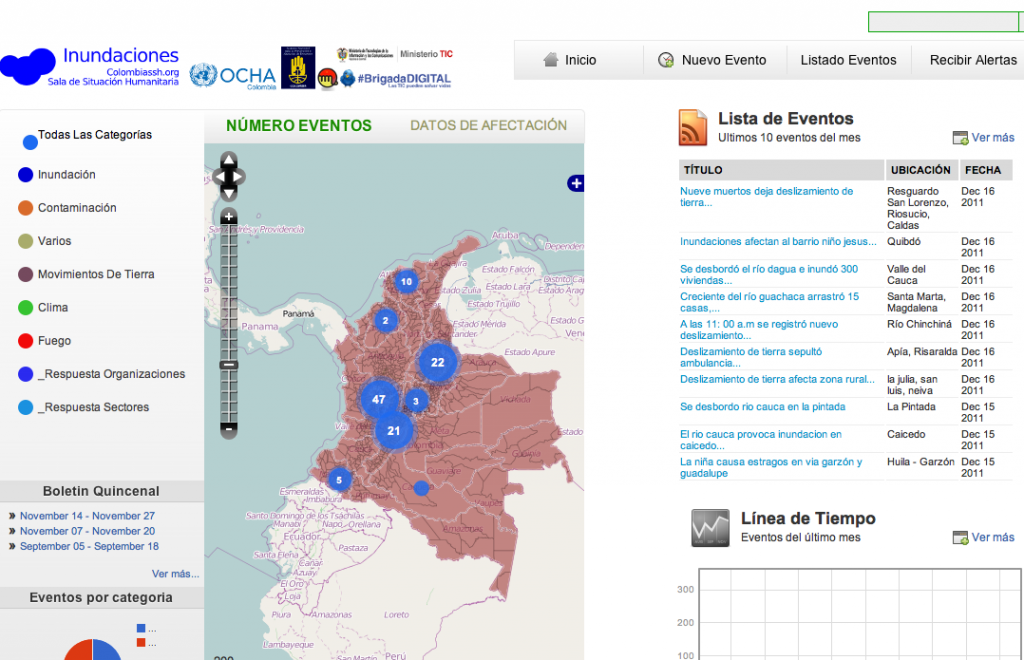The width and height of the screenshot is (1024, 660).
Task: Filter map by Fuego category
Action: click(54, 341)
